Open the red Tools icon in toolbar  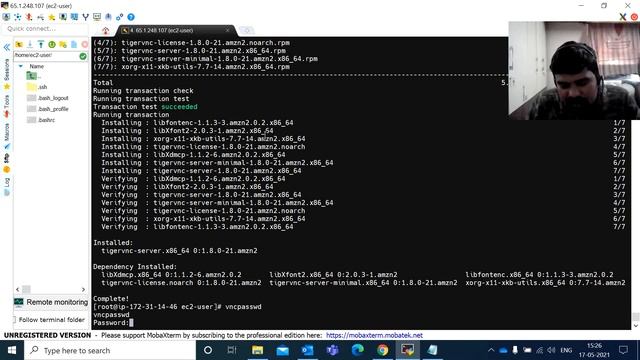29,17
